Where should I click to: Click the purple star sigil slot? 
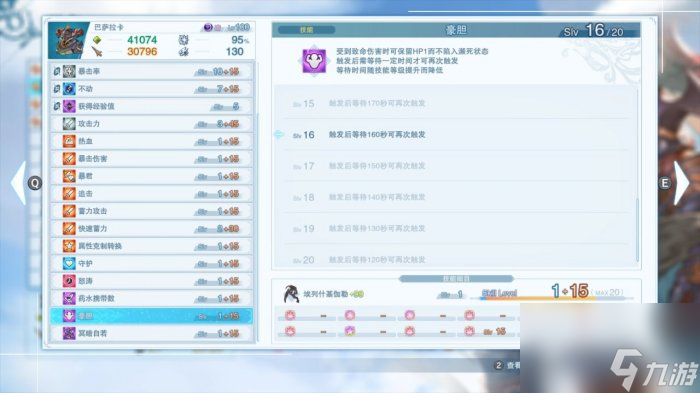350,331
